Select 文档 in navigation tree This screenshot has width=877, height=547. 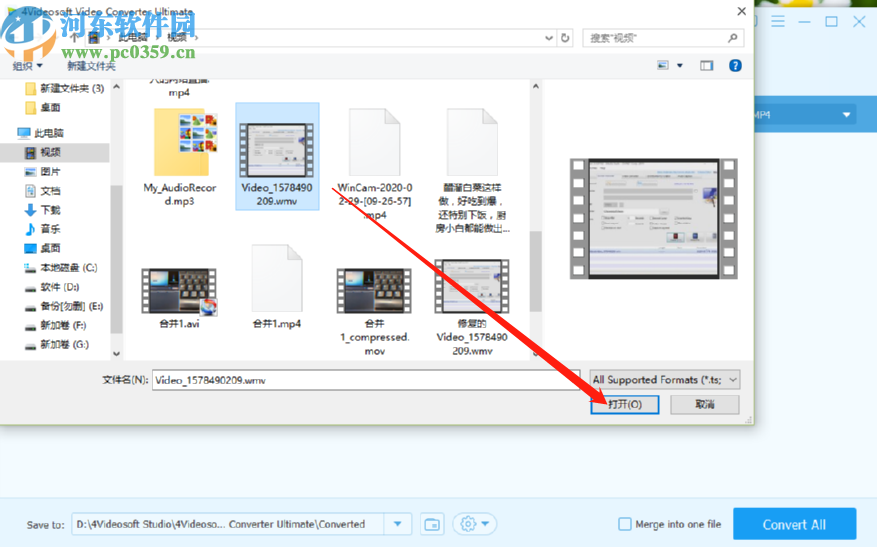coord(44,191)
